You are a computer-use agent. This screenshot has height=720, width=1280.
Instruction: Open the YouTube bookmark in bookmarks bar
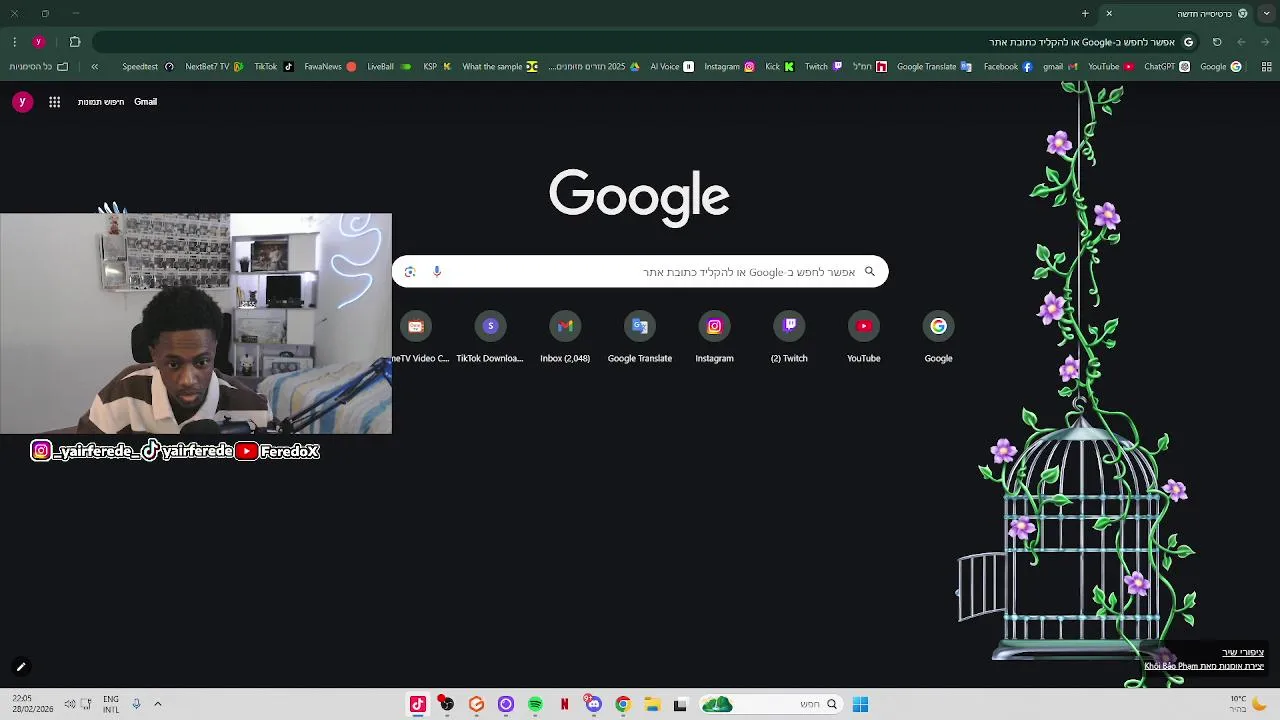[1111, 67]
